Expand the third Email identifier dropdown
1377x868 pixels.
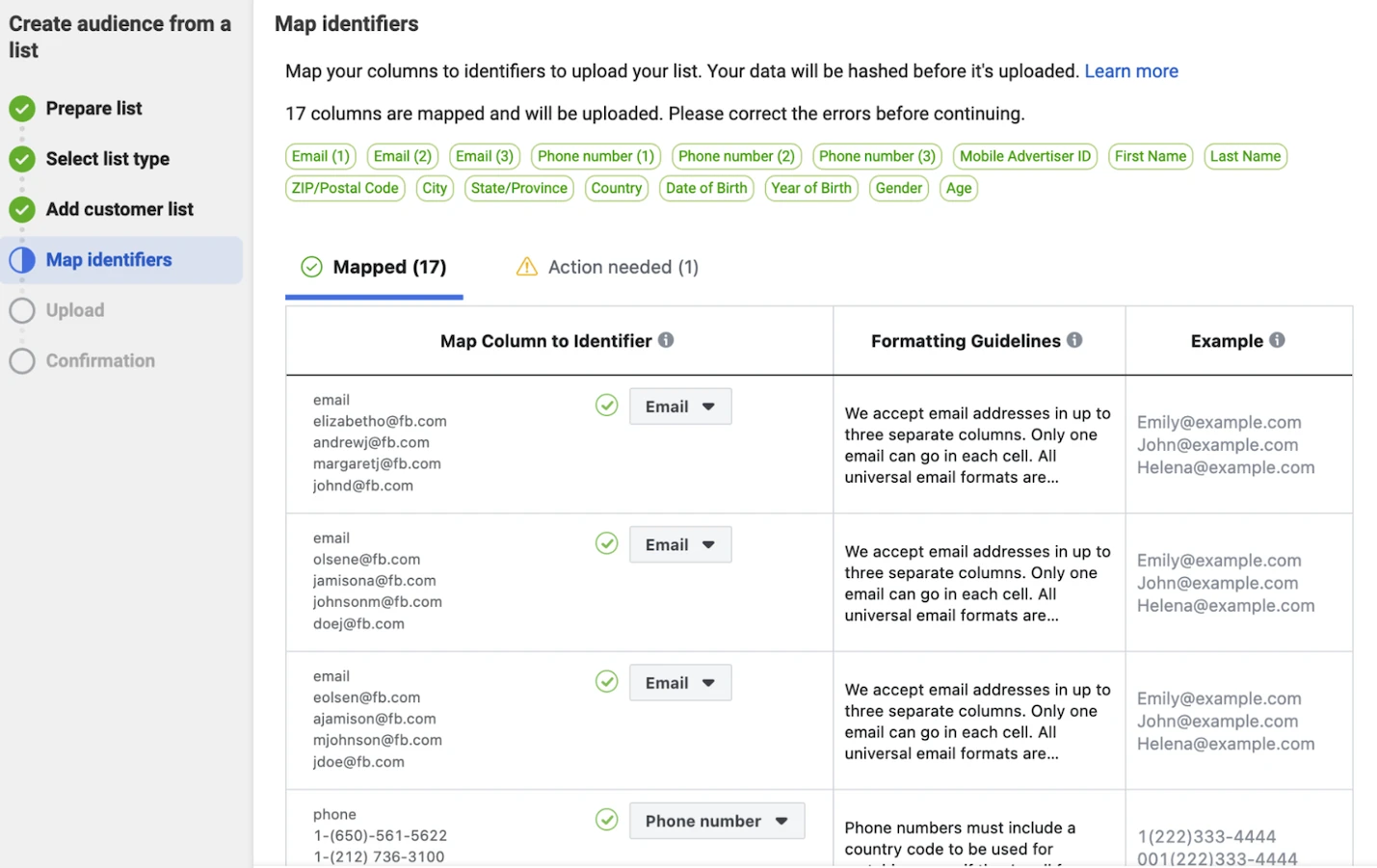[680, 683]
